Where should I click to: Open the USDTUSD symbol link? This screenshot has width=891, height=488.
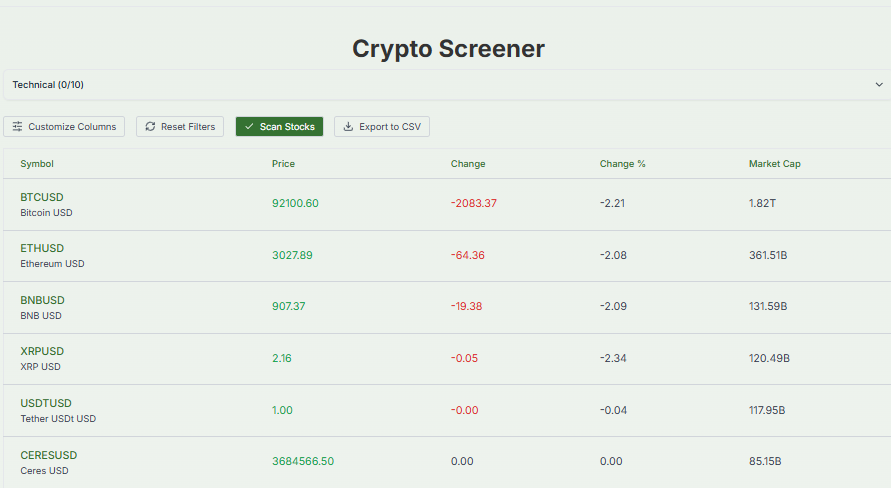[46, 403]
